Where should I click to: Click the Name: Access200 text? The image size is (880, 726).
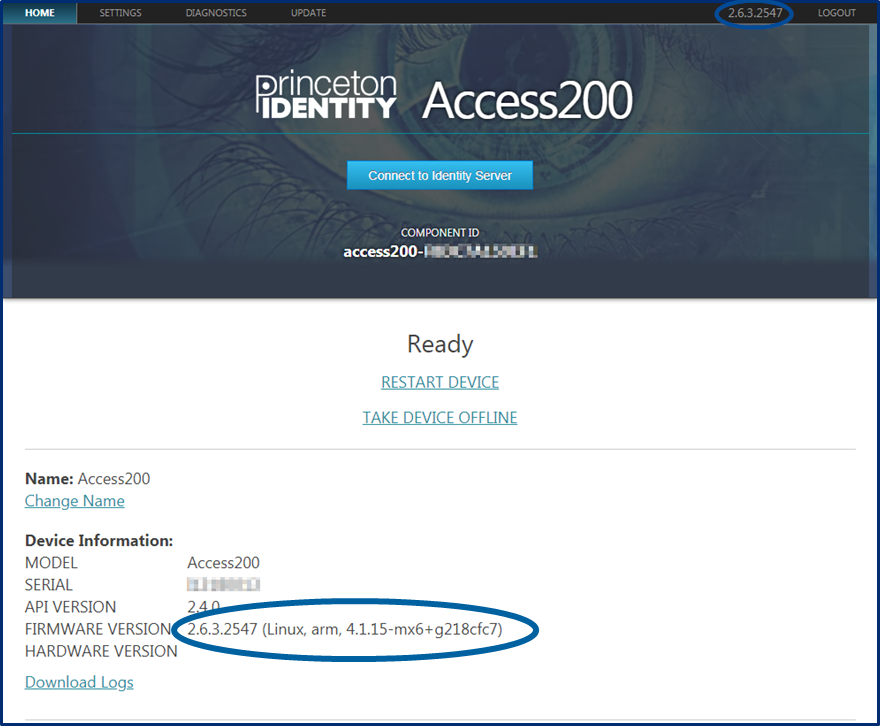(88, 479)
